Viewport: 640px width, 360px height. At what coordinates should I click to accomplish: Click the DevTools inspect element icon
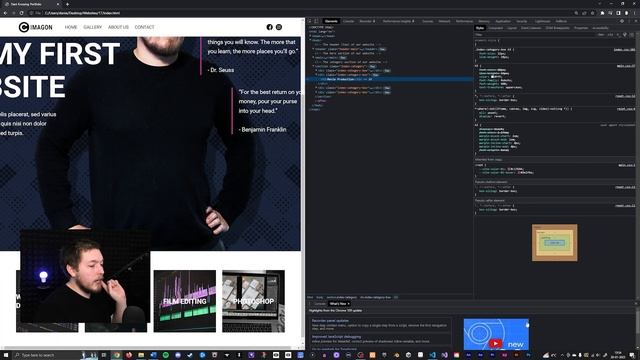point(310,21)
